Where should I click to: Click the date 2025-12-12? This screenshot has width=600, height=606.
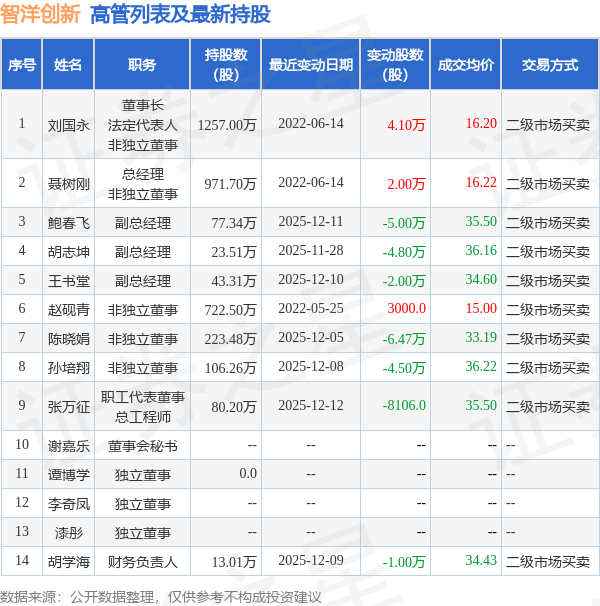pos(311,405)
